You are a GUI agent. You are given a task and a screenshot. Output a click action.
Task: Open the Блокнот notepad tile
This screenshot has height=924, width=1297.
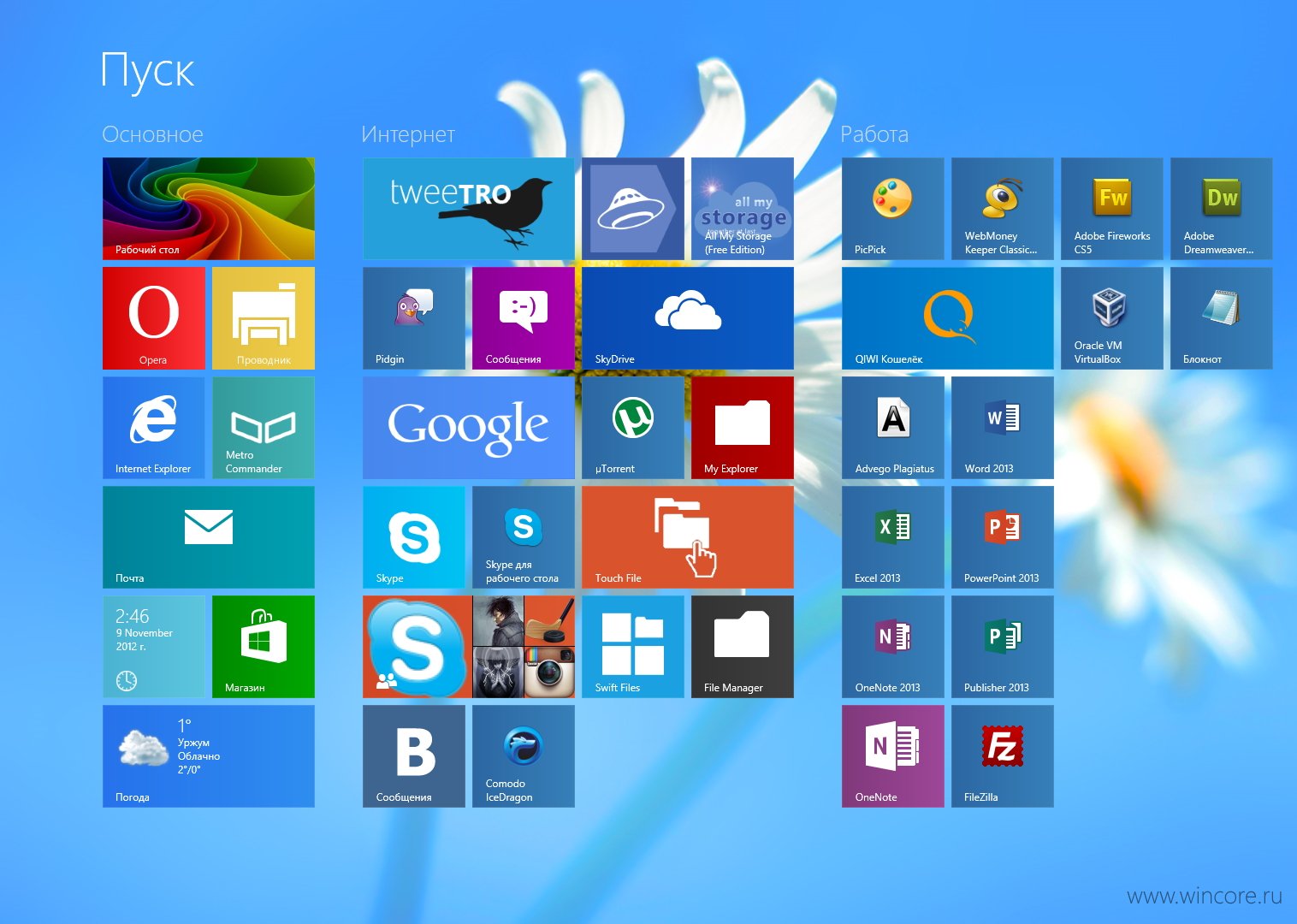point(1222,318)
